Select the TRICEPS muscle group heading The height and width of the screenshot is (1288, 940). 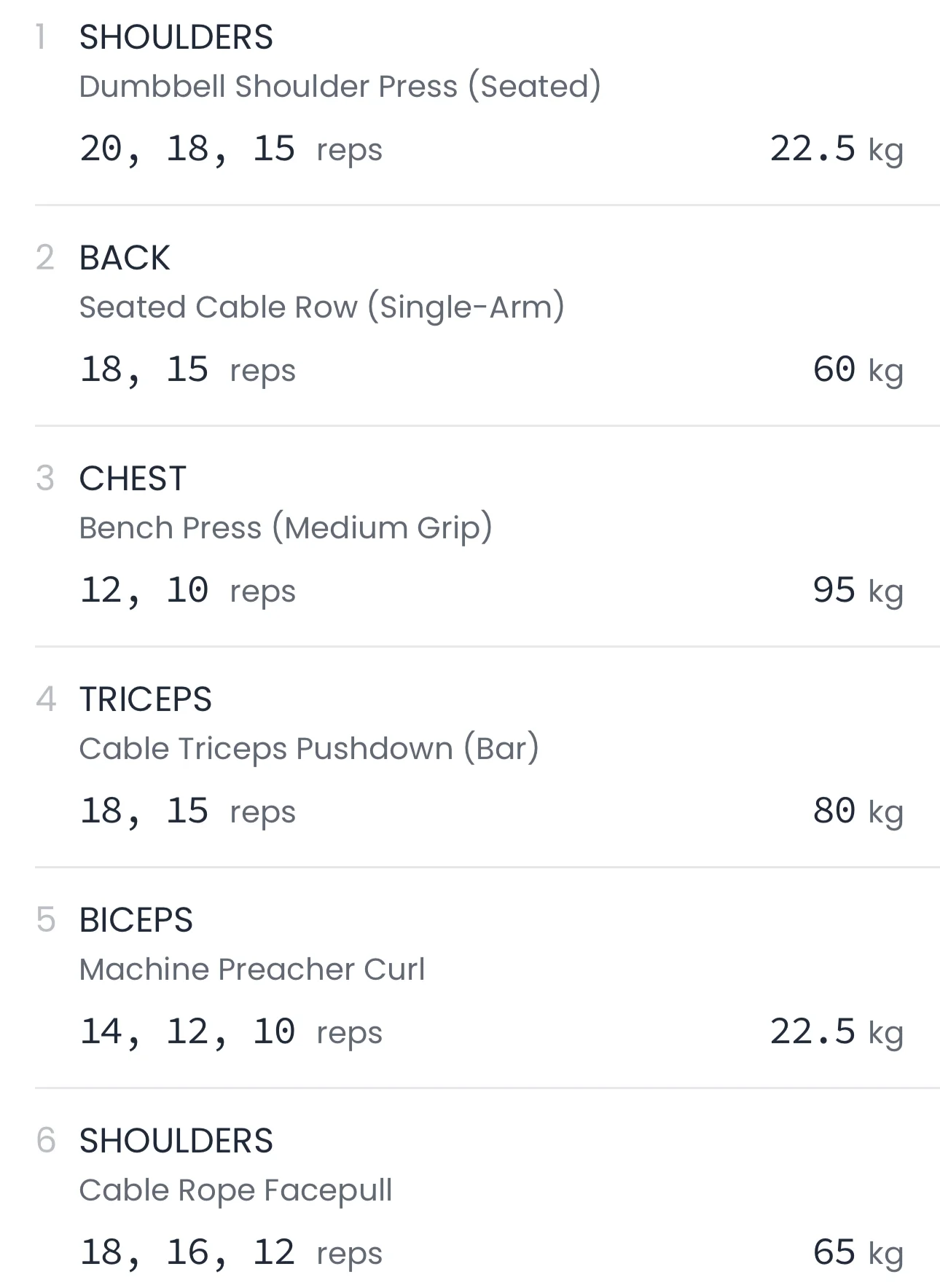[x=146, y=699]
